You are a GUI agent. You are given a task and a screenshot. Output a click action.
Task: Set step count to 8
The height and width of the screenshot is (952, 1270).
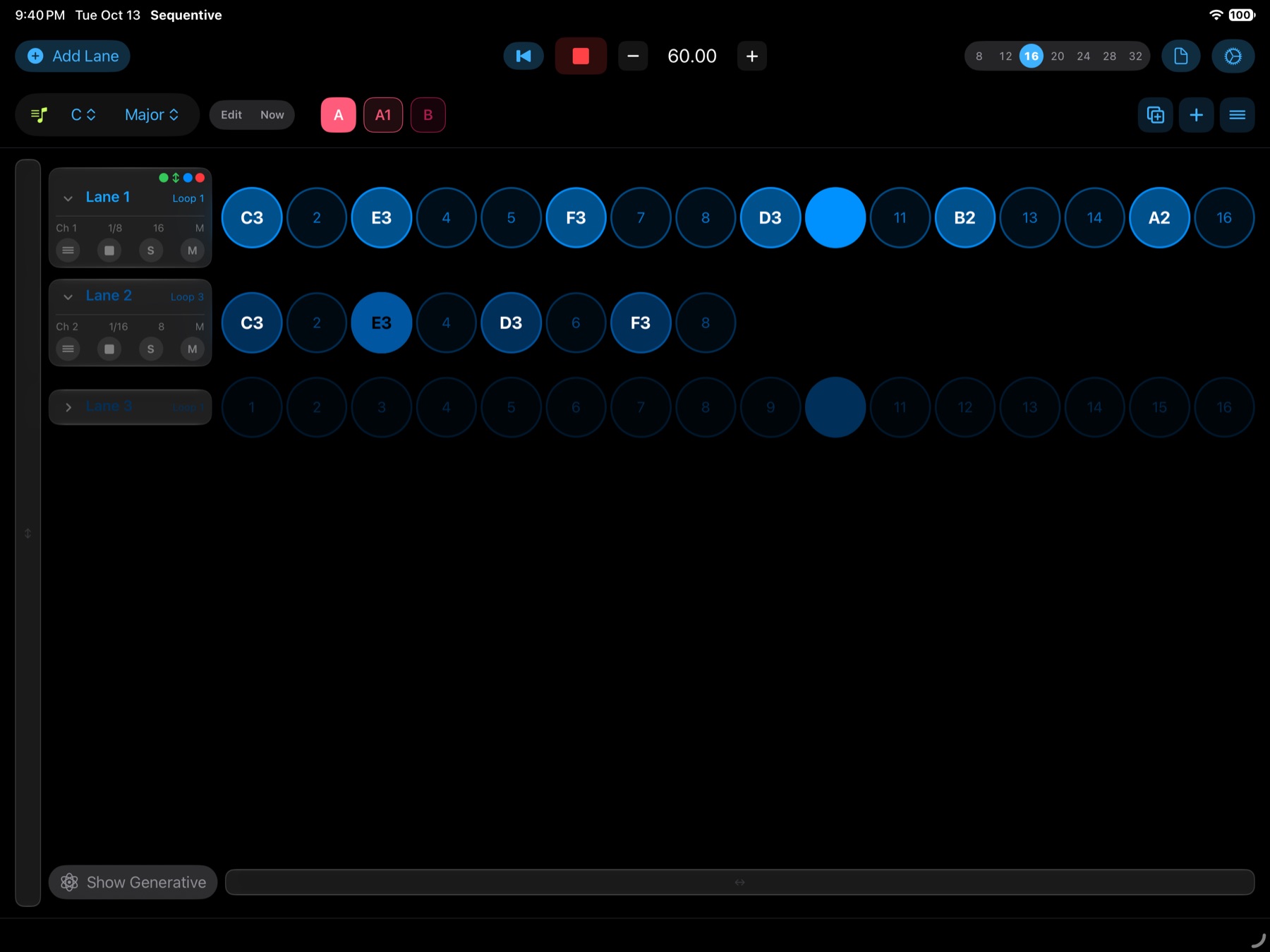[979, 56]
